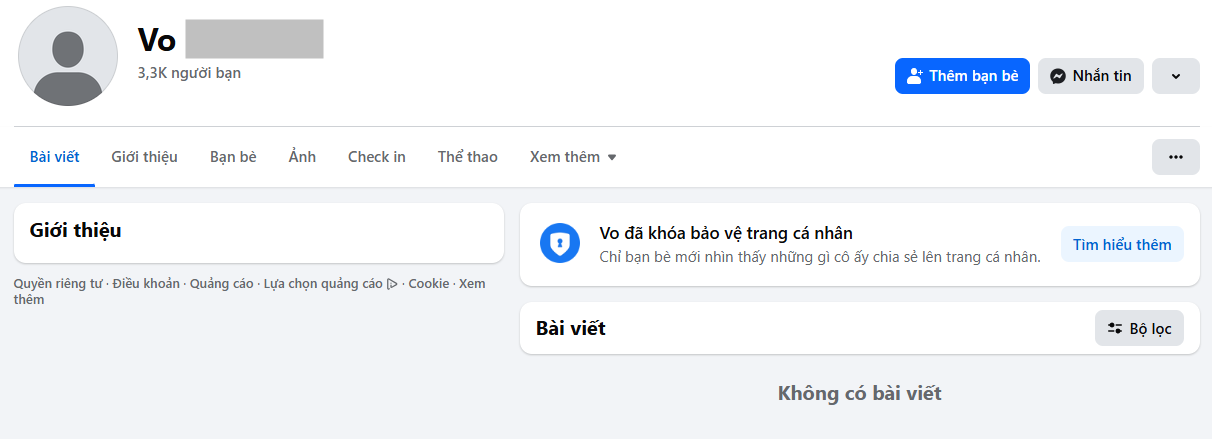
Task: Click the Tìm hiểu thêm button
Action: [1122, 245]
